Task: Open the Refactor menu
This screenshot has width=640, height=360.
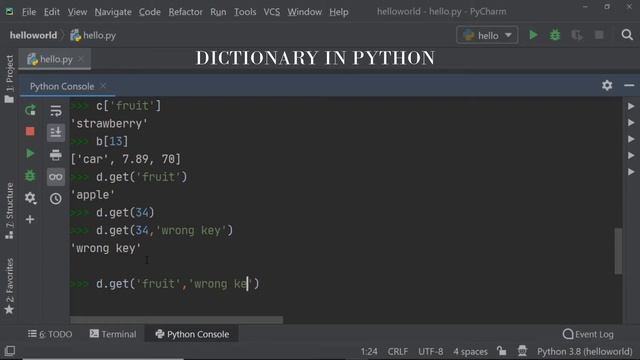Action: pos(185,12)
